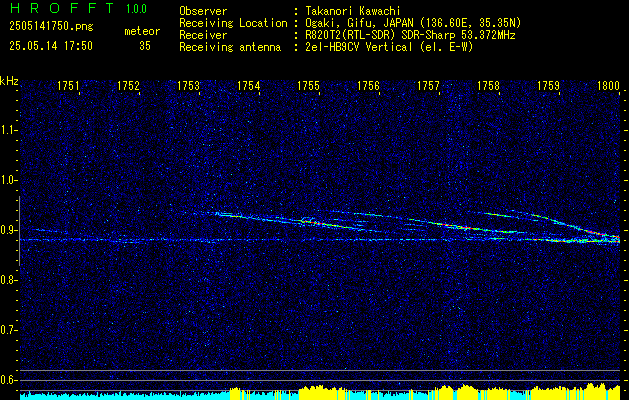
Task: Click the Receiver label
Action: point(203,35)
